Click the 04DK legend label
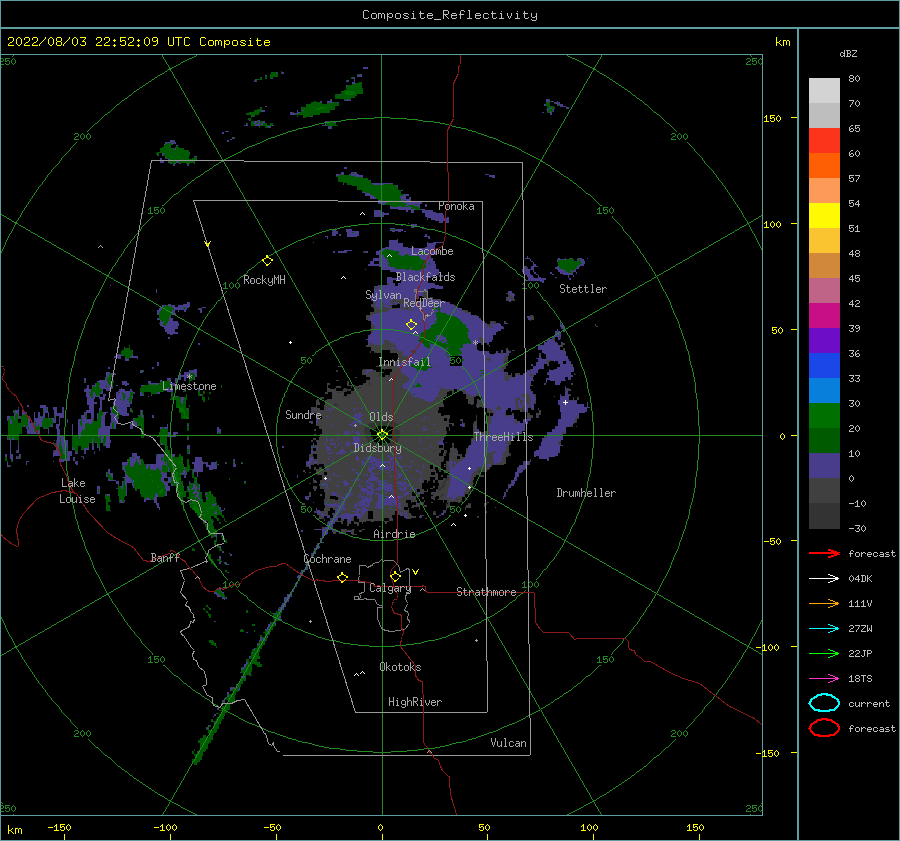The image size is (900, 841). (x=860, y=579)
